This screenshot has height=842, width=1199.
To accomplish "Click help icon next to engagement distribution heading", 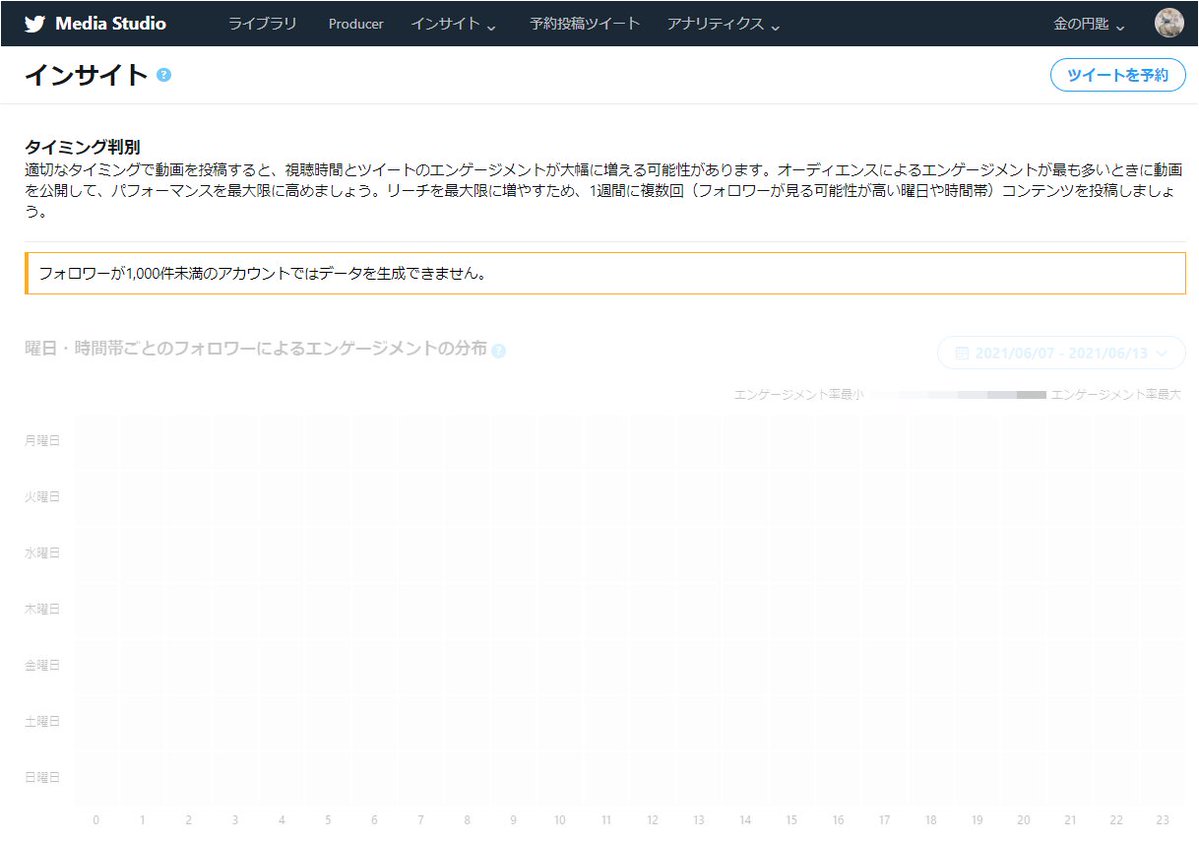I will 499,350.
